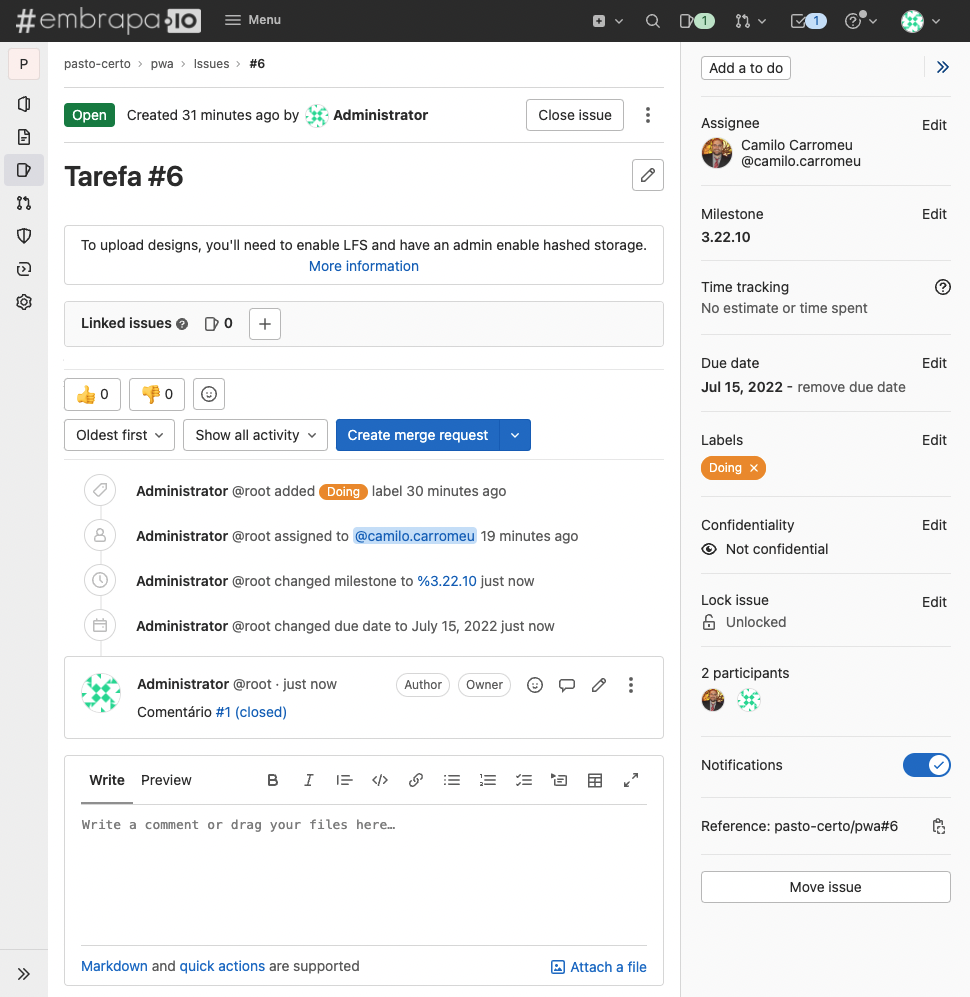Click inside the comment text area

point(364,876)
